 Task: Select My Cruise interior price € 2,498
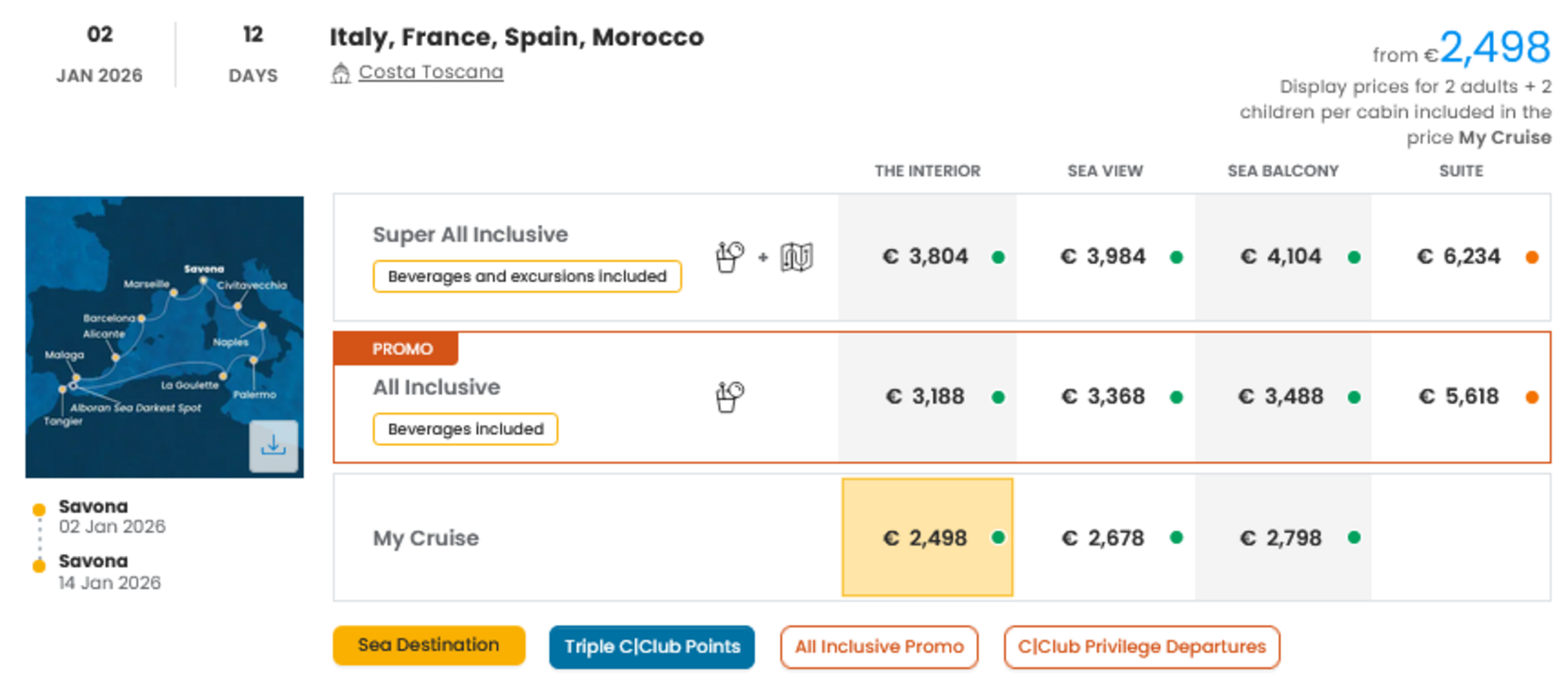pos(927,537)
